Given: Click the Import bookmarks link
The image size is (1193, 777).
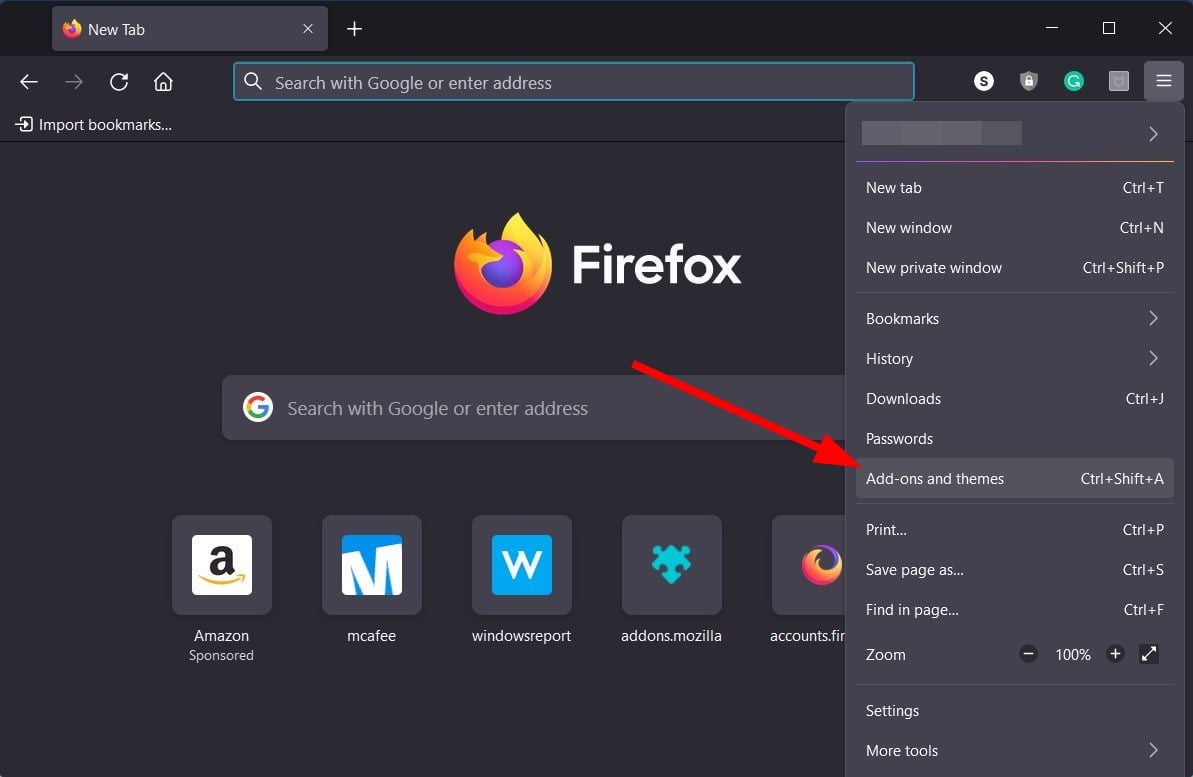Looking at the screenshot, I should 94,124.
